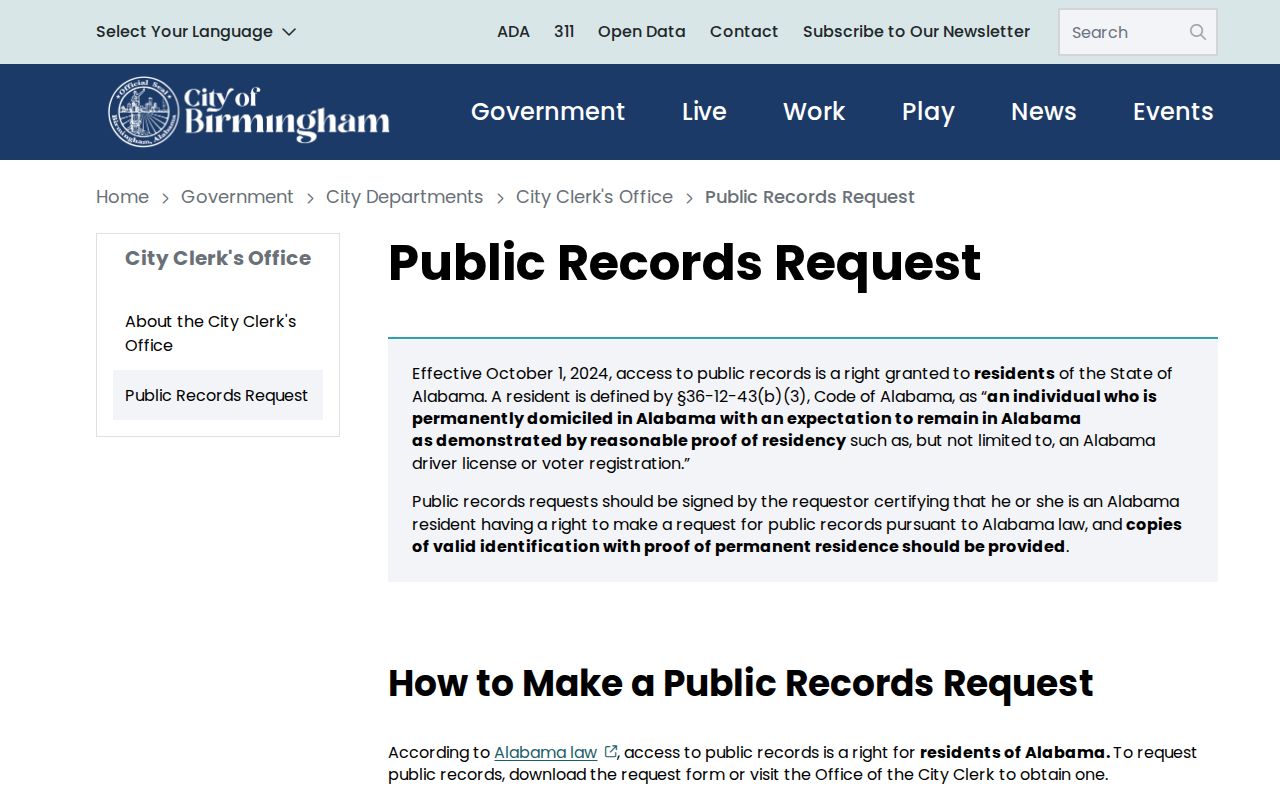The height and width of the screenshot is (800, 1280).
Task: Click the Public Records Request page heading
Action: pyautogui.click(x=685, y=263)
